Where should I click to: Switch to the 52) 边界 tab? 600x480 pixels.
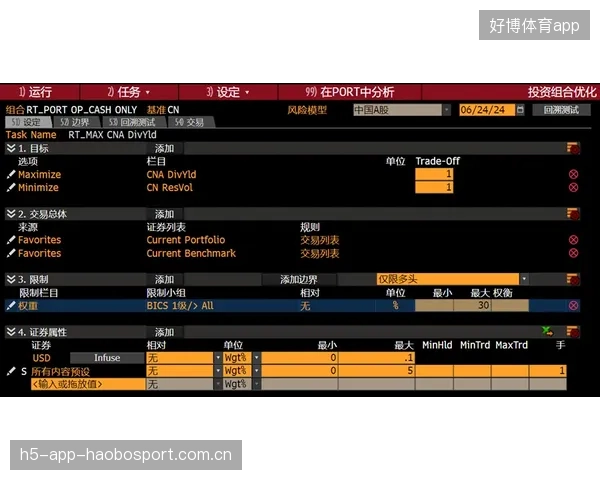(x=77, y=122)
